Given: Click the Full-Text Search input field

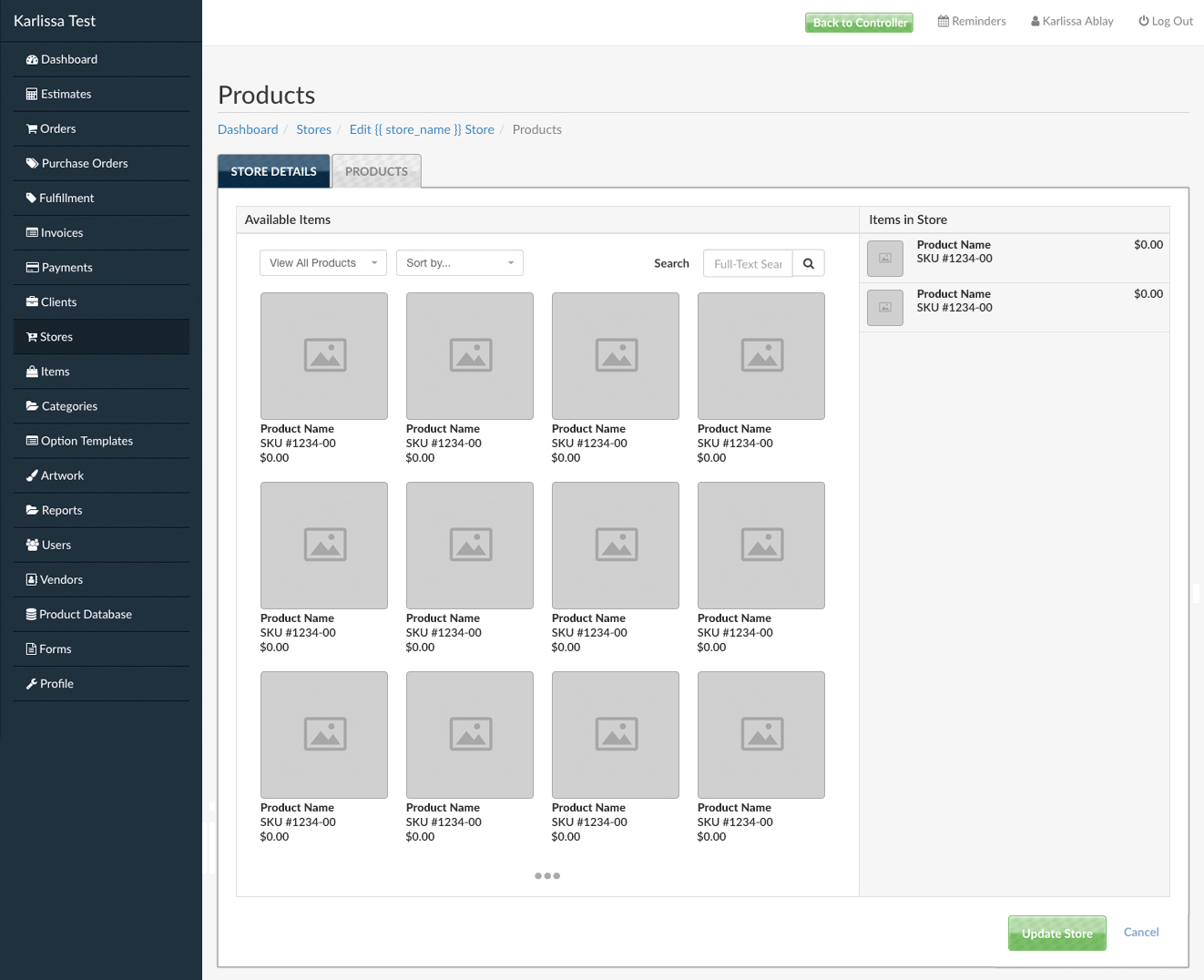Looking at the screenshot, I should pyautogui.click(x=748, y=263).
